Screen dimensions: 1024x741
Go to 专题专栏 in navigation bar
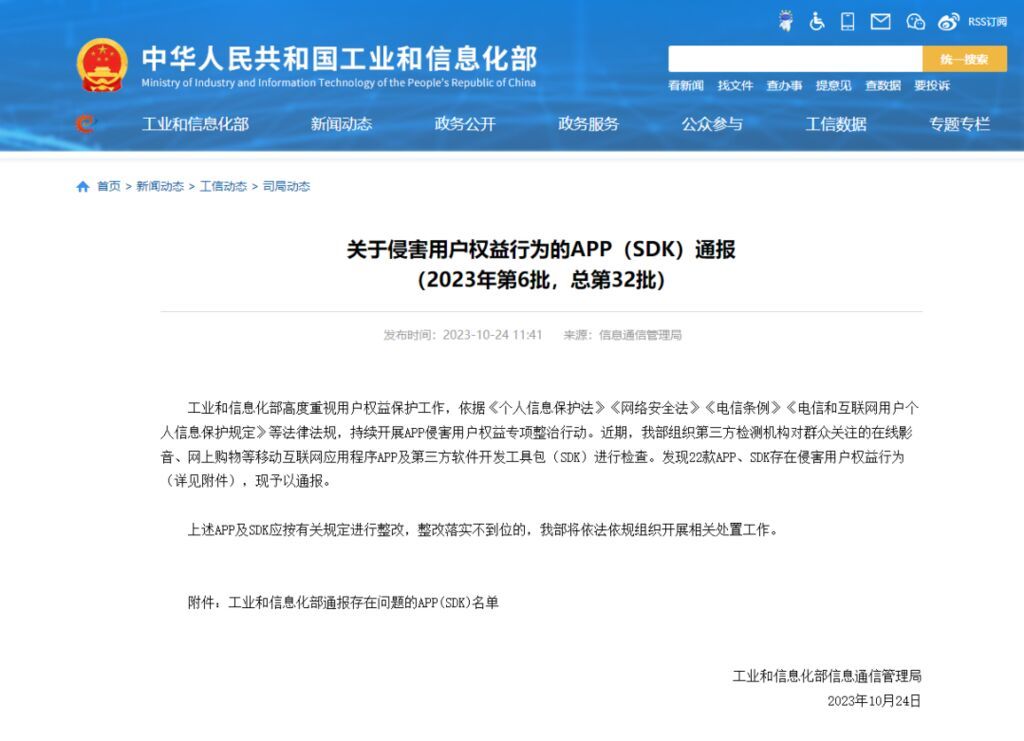(959, 124)
